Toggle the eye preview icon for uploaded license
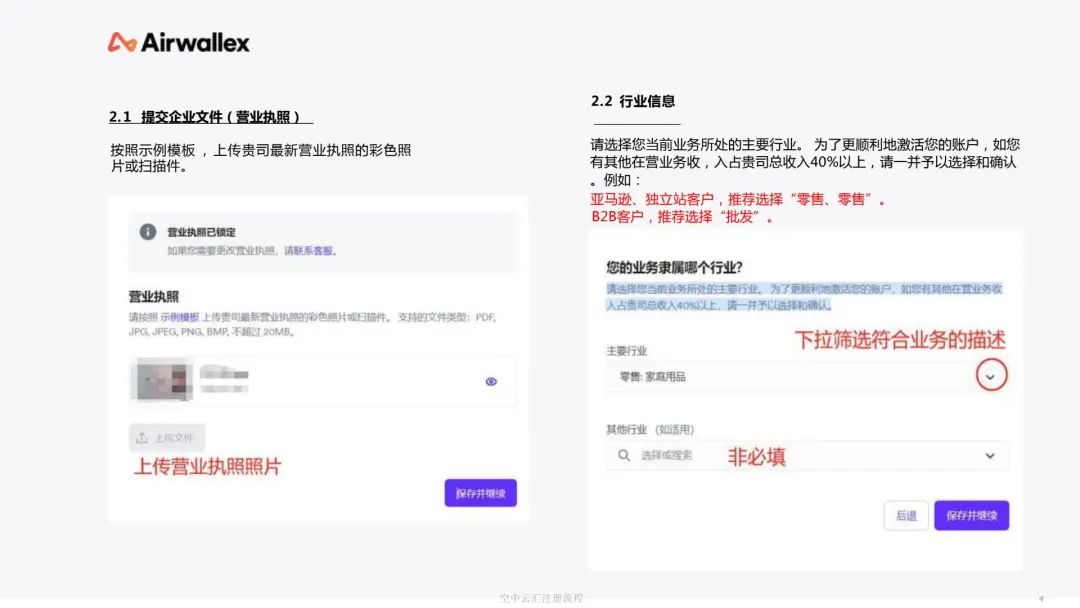This screenshot has height=608, width=1080. [491, 381]
